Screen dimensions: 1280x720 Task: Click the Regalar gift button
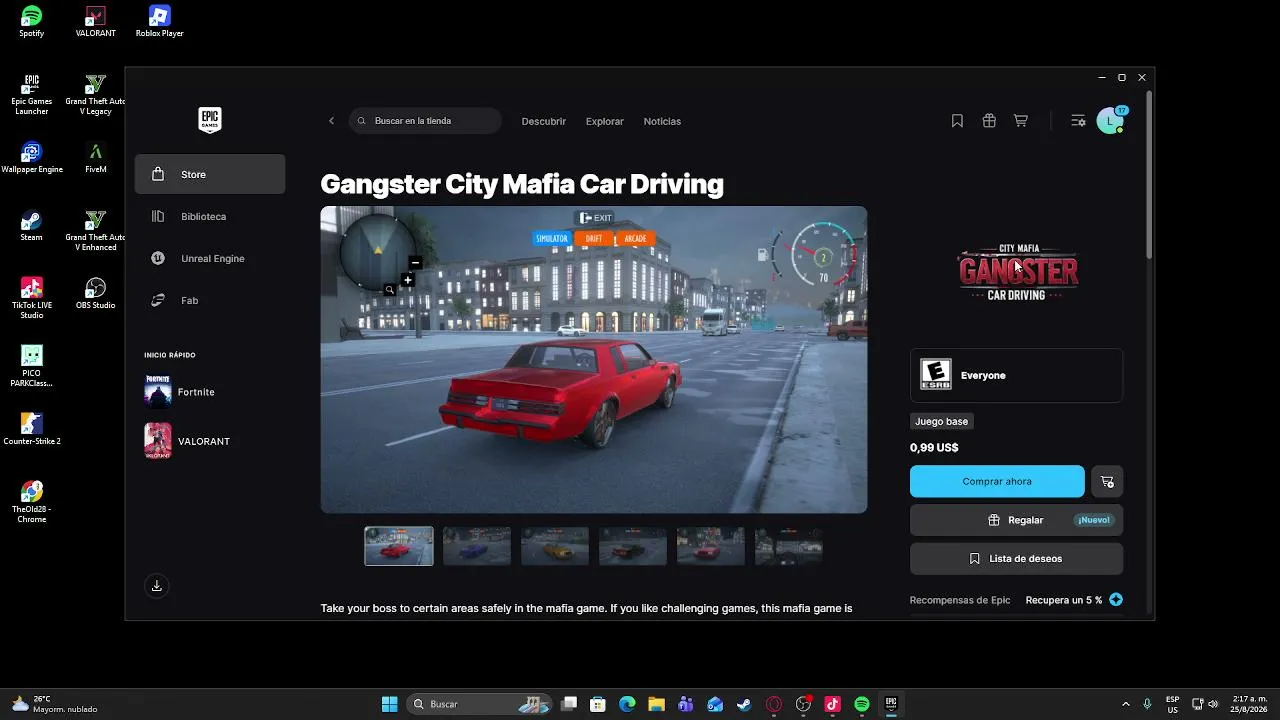(x=1016, y=520)
